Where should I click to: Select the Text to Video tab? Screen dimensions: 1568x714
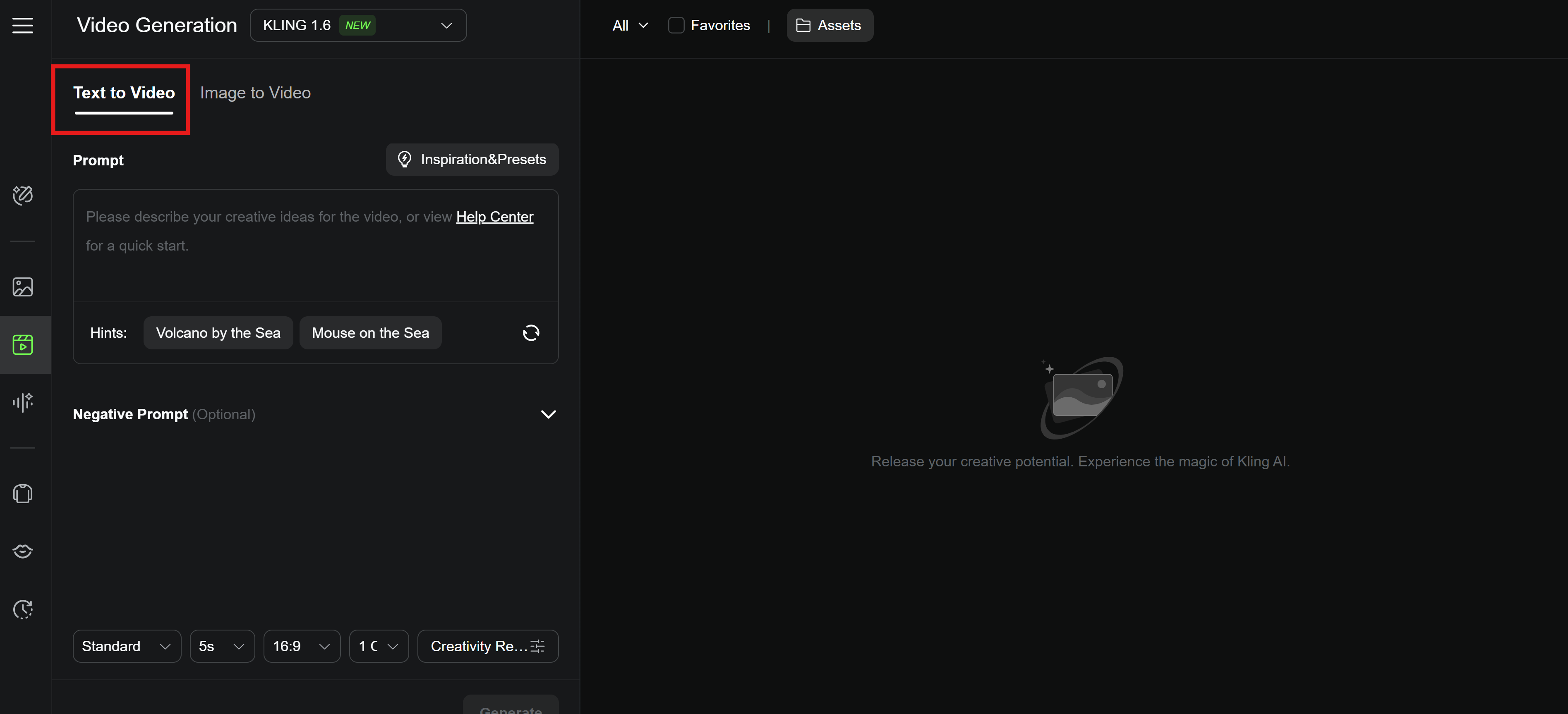click(x=124, y=93)
